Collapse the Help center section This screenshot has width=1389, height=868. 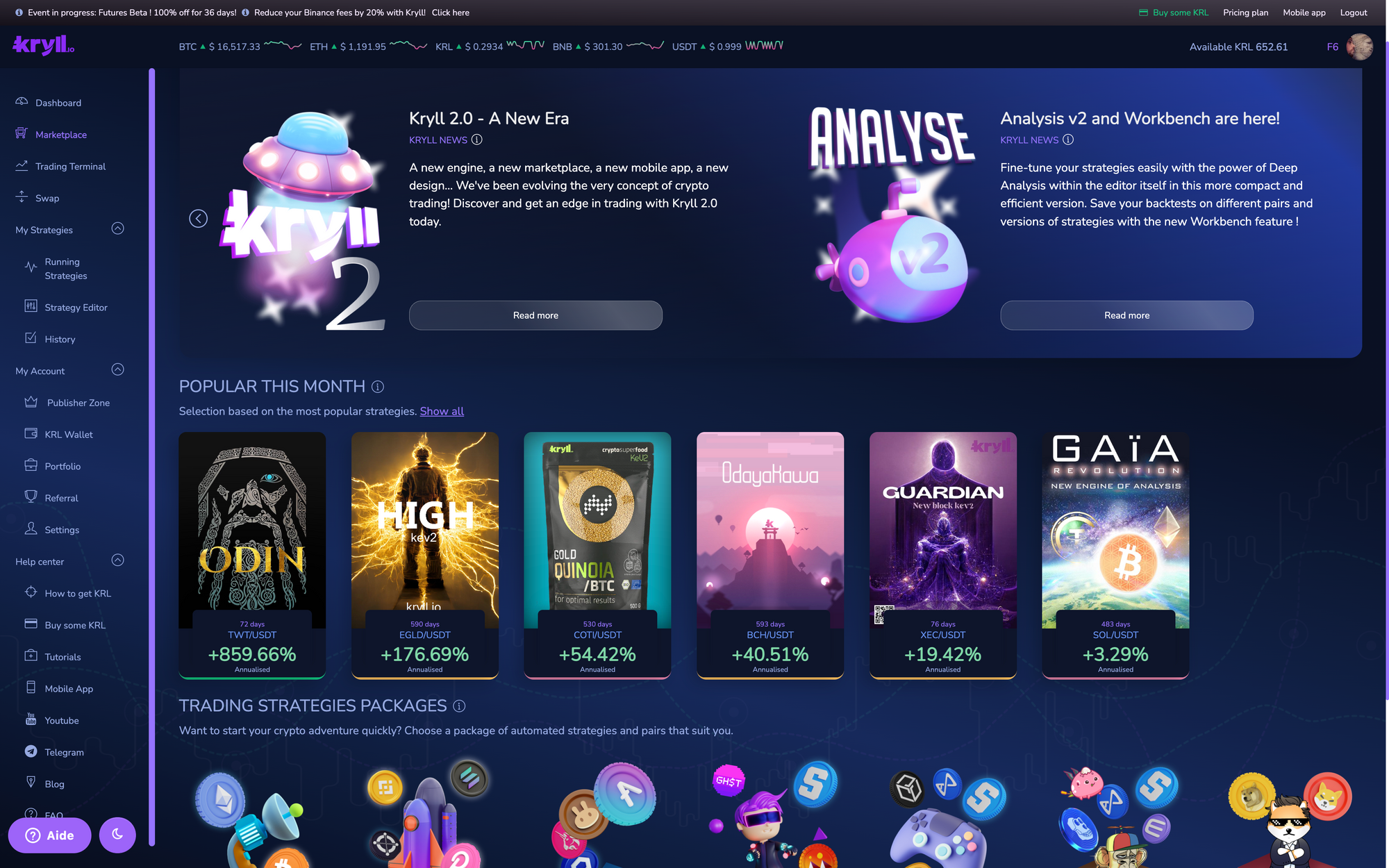coord(118,560)
